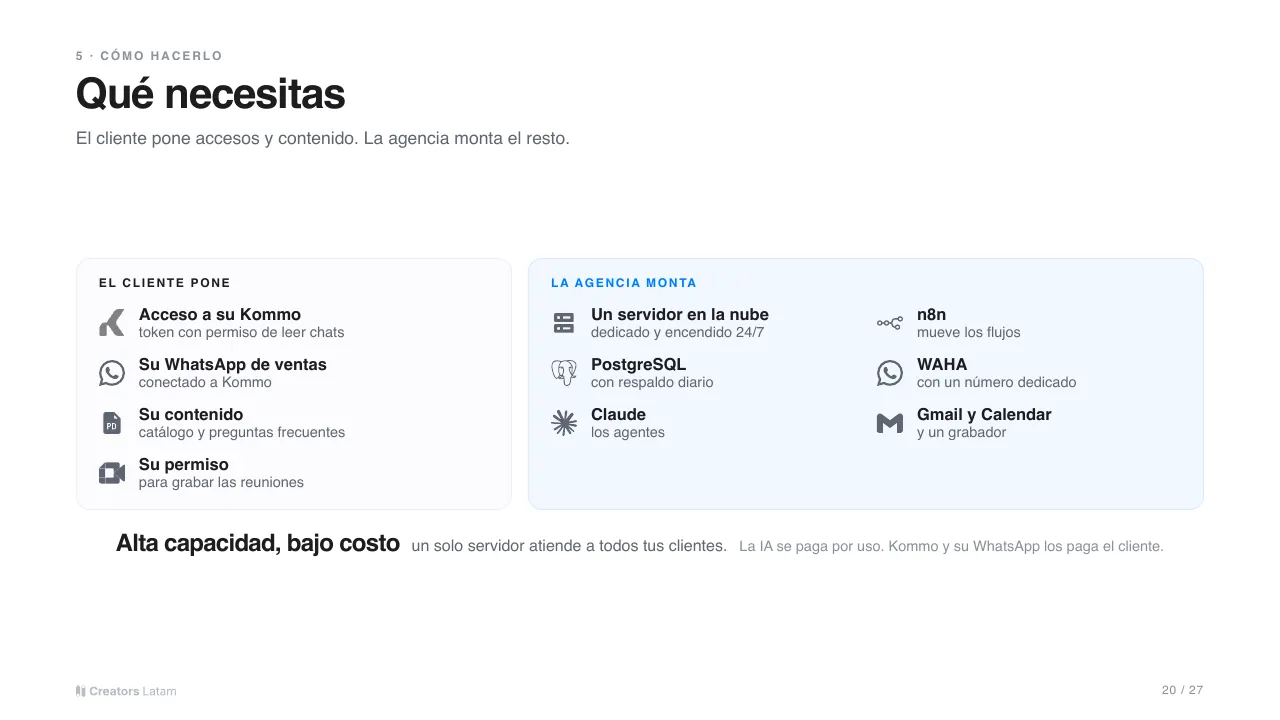Click 'para grabar las reuniones' text
Image resolution: width=1280 pixels, height=720 pixels.
coord(221,482)
